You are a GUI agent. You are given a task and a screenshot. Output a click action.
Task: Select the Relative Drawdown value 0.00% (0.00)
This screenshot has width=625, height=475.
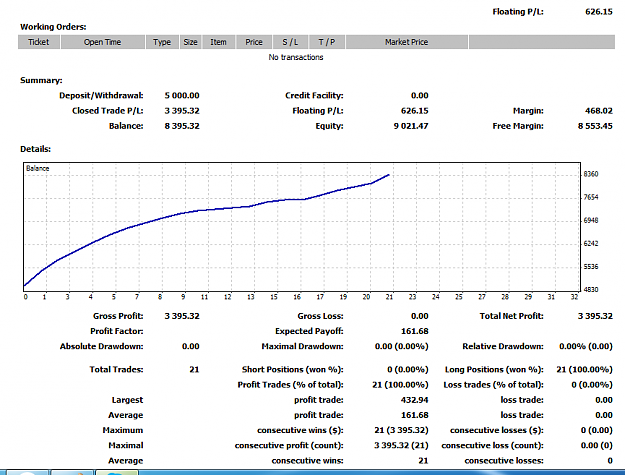[586, 346]
